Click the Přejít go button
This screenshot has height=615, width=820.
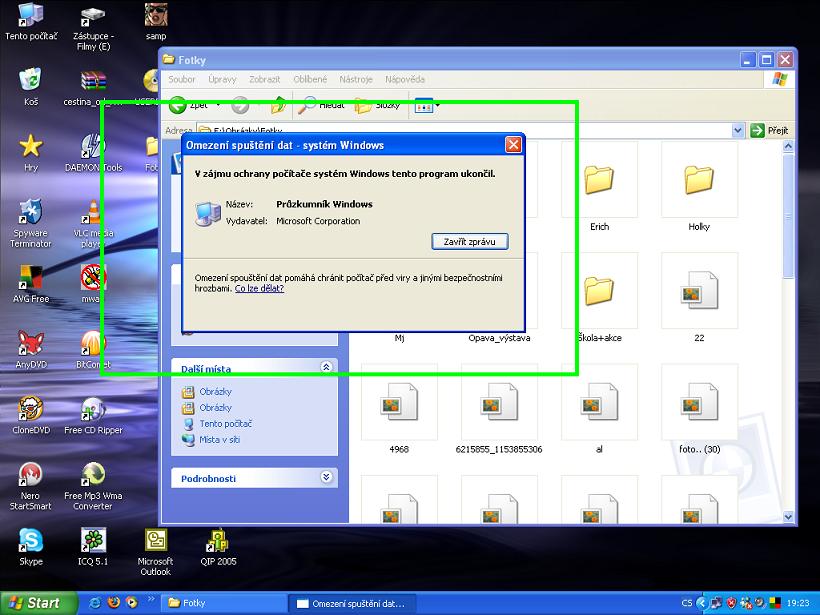click(x=770, y=130)
